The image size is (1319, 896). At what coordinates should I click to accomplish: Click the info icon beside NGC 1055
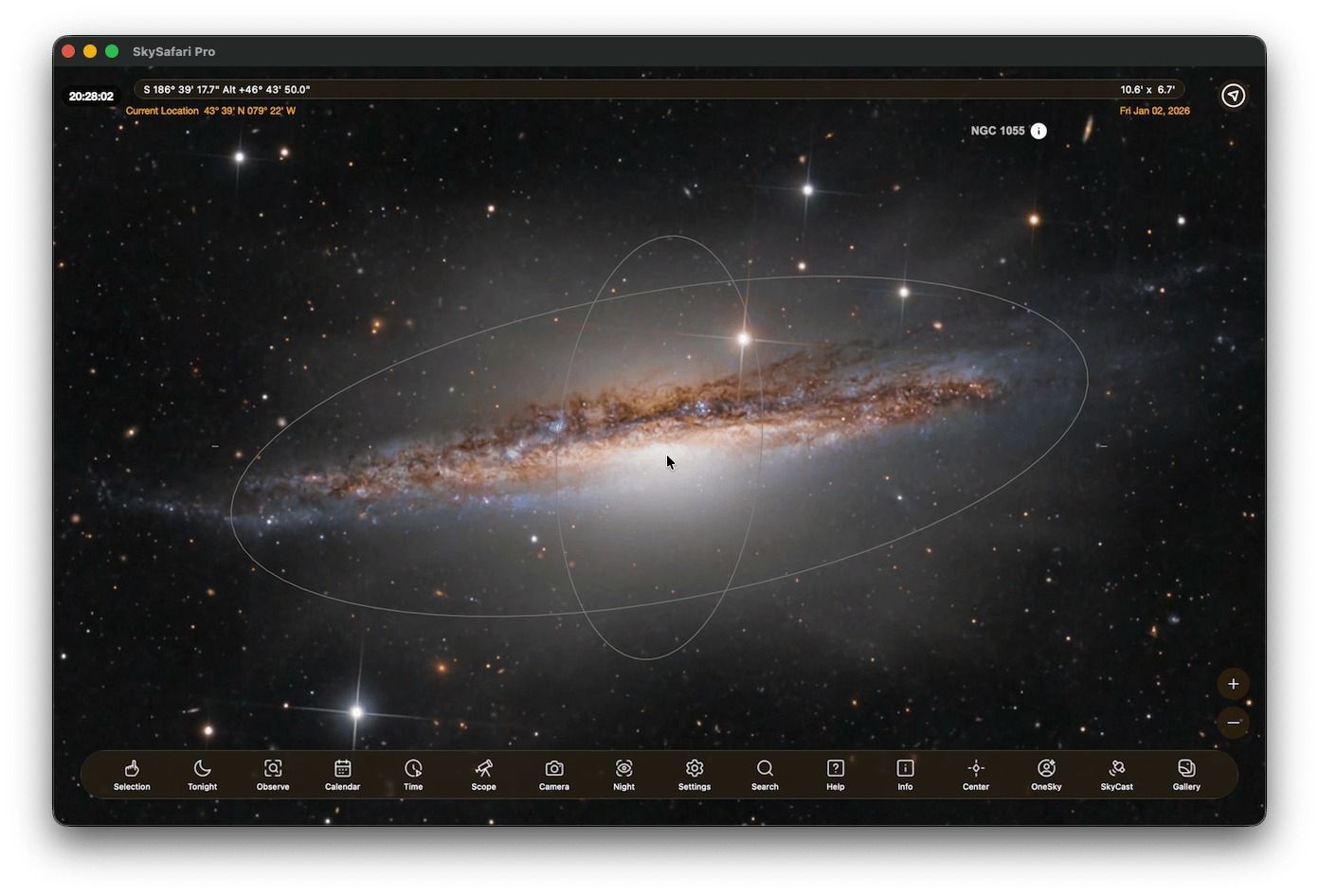(1039, 131)
